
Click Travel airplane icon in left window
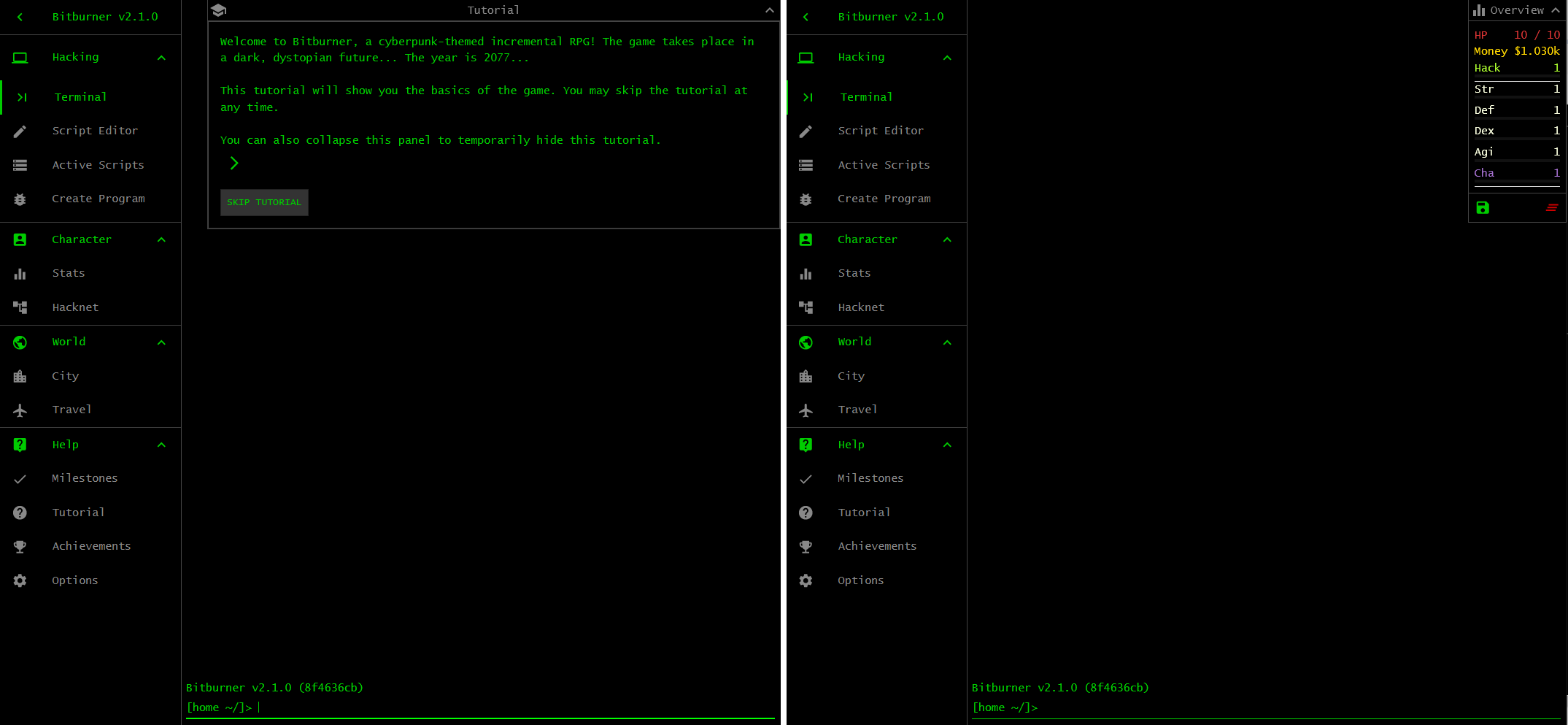20,410
